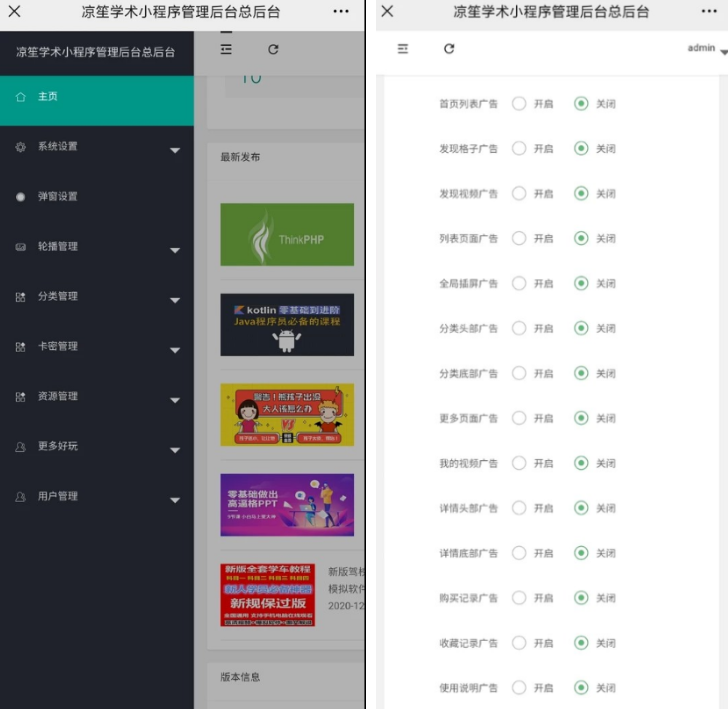
Task: Click the icon beside 轮播管理
Action: click(x=21, y=247)
